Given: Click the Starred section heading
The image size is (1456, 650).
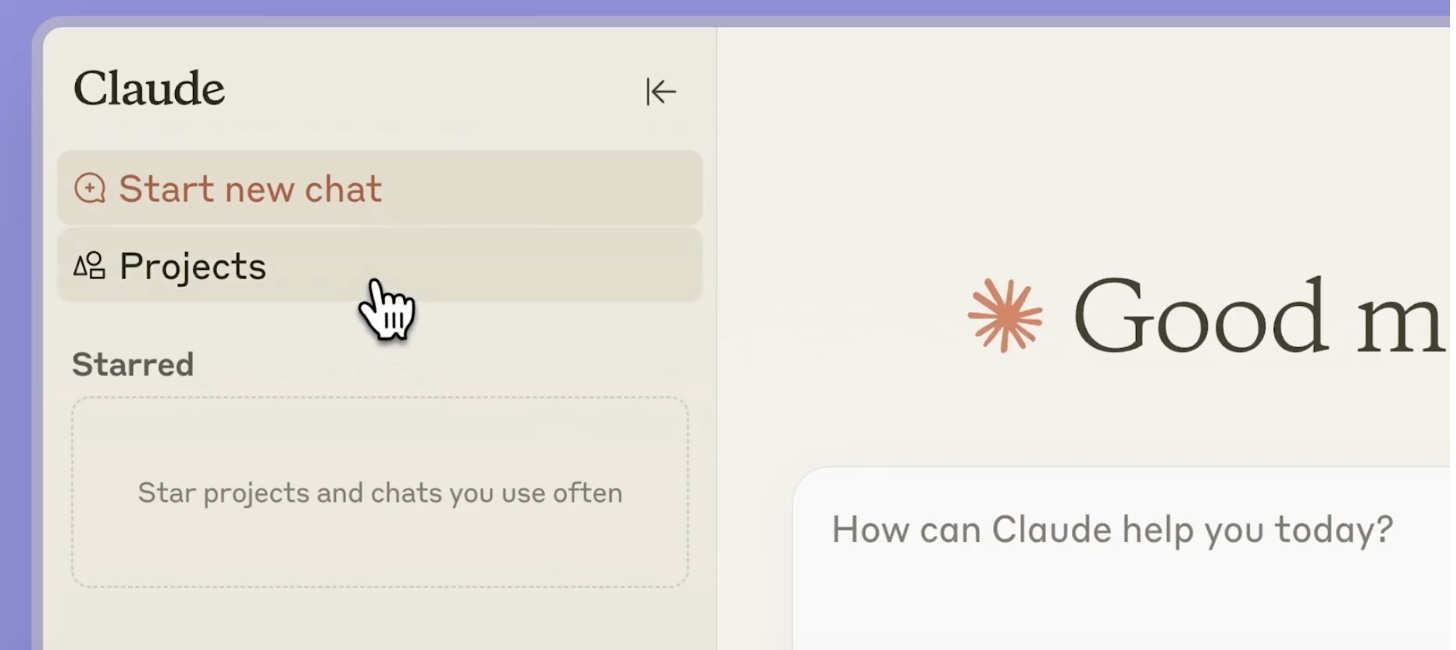Looking at the screenshot, I should (133, 364).
